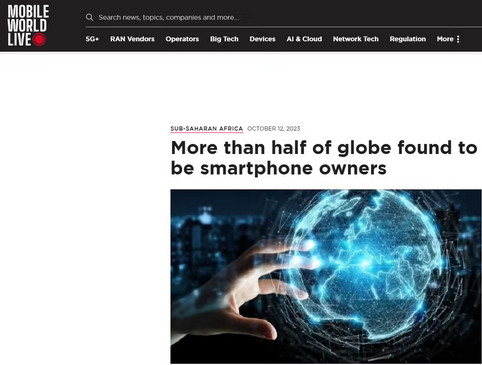Click the red record dot in logo
The width and height of the screenshot is (482, 365).
(39, 40)
